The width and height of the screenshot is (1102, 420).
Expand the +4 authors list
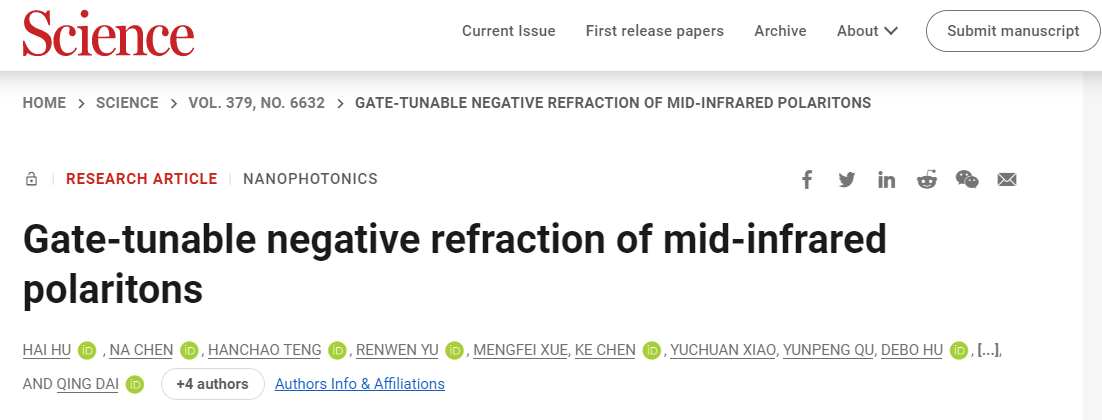[x=212, y=384]
